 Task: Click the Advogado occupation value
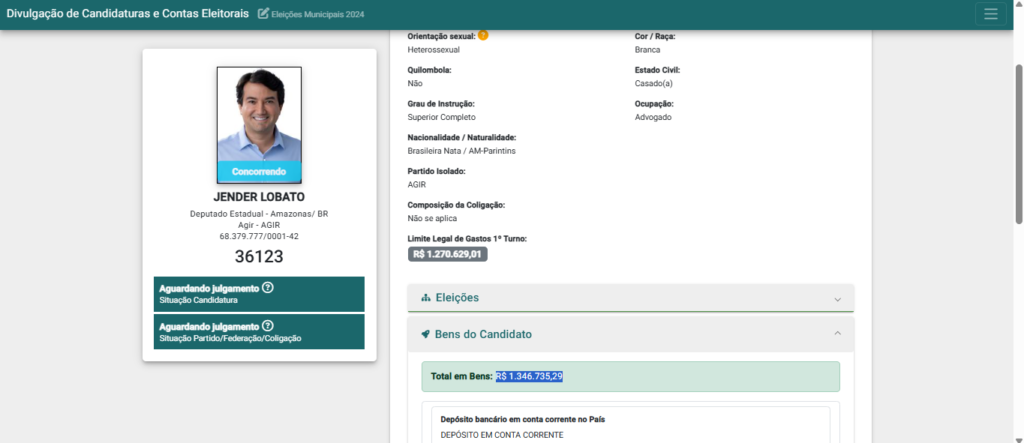[653, 118]
